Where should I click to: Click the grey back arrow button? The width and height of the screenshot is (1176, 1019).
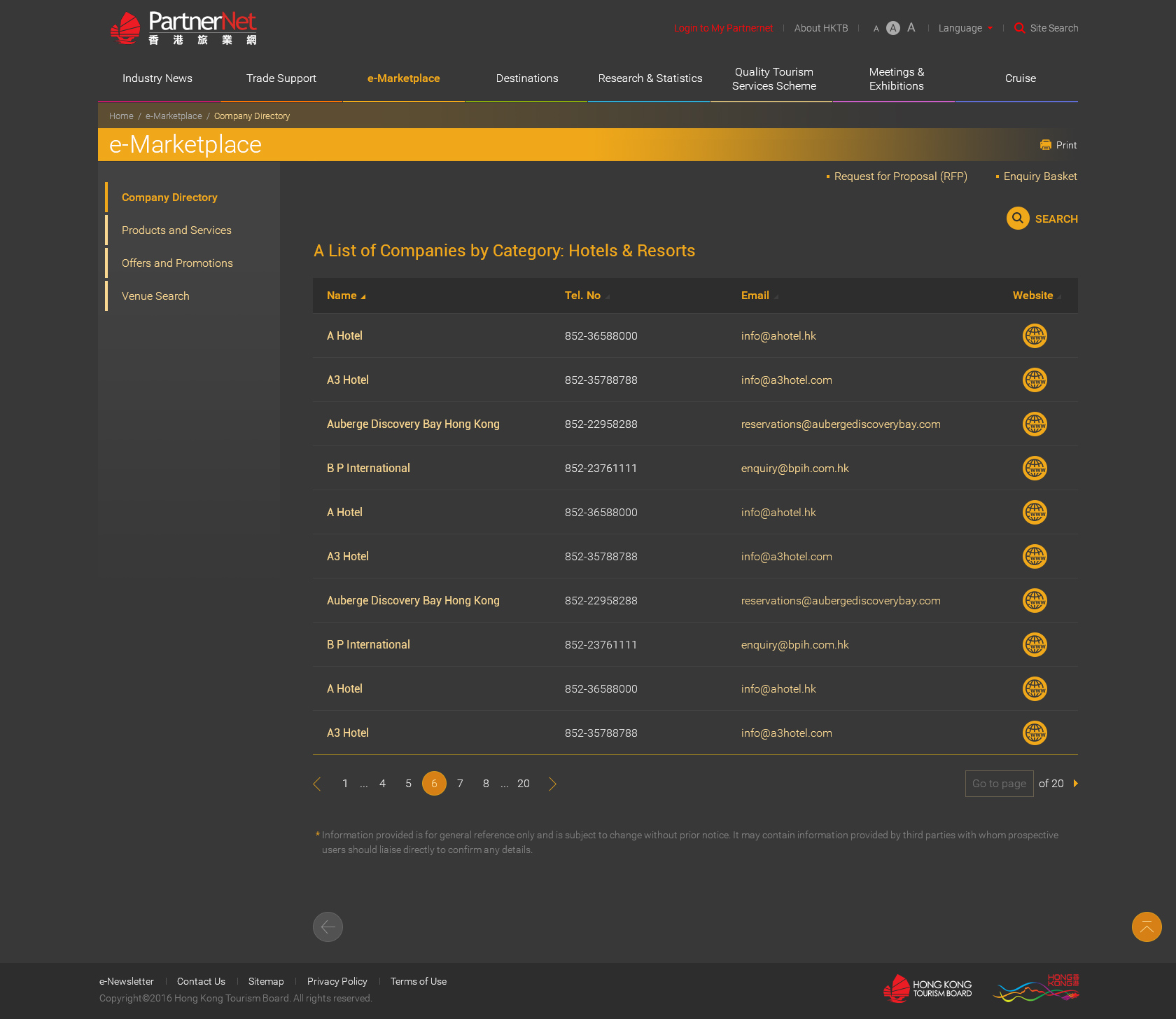pos(328,927)
